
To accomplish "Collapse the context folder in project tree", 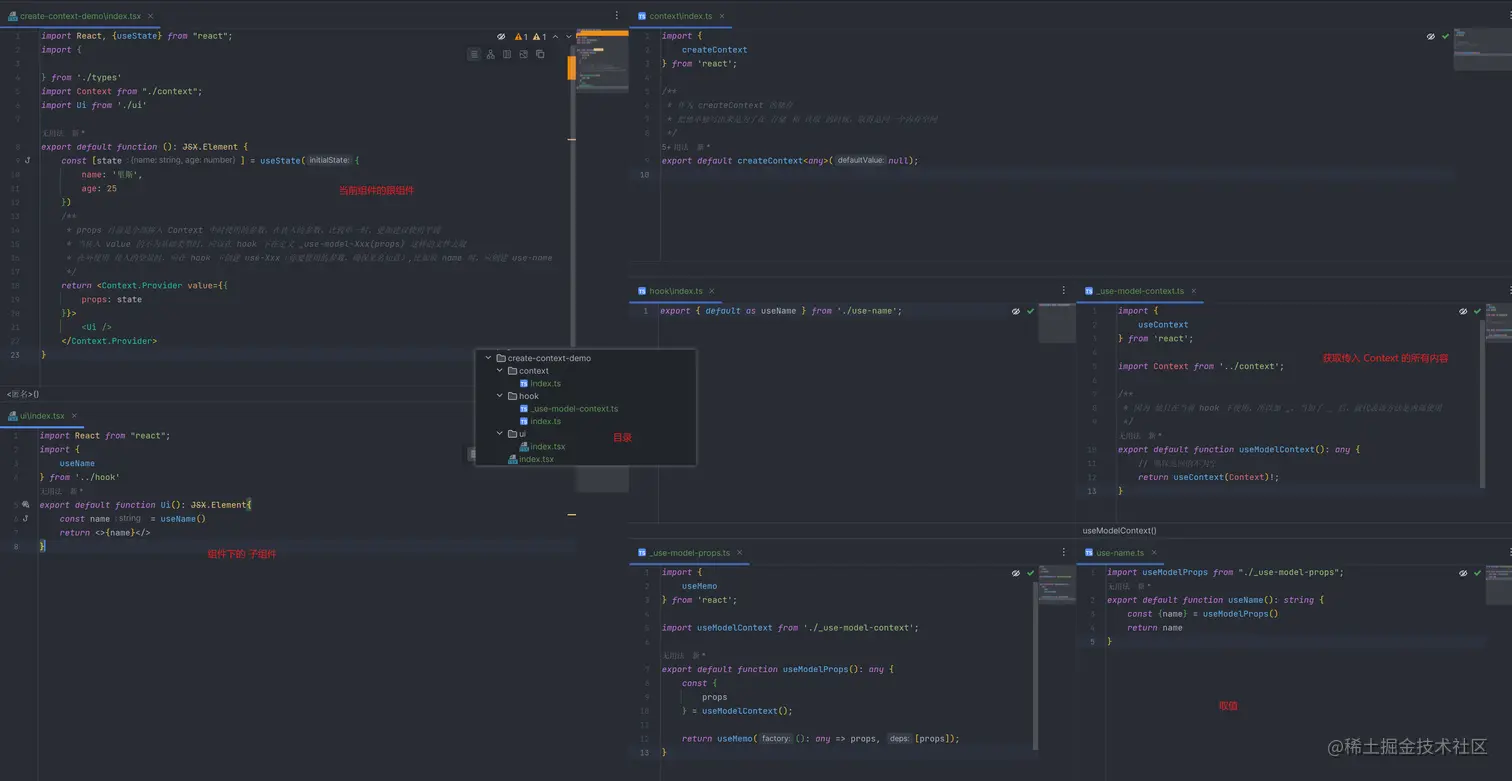I will click(499, 371).
